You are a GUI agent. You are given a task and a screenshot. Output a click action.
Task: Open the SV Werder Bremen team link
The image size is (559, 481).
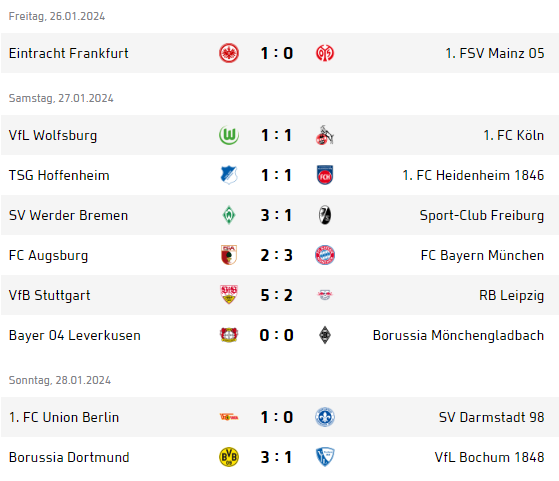tap(68, 215)
